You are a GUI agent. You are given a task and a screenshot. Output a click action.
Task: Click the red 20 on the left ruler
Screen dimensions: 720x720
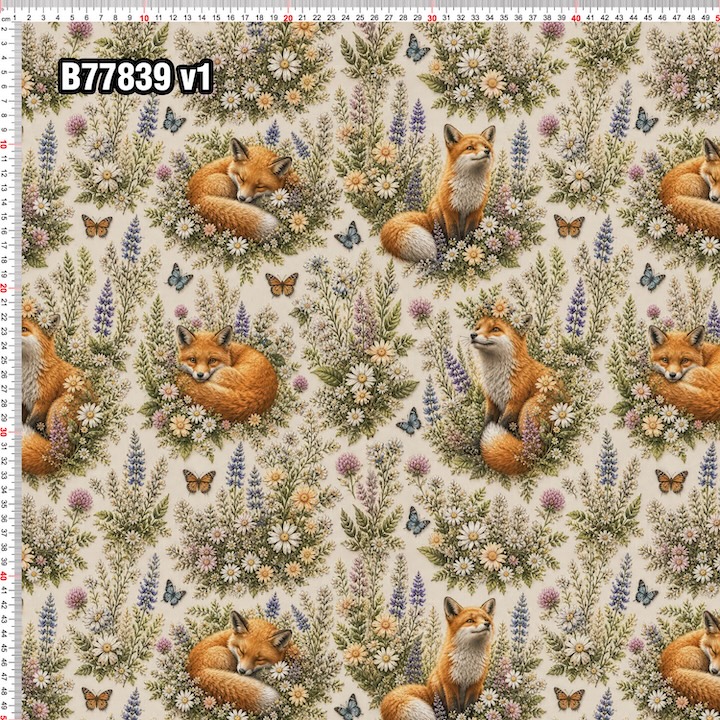point(4,288)
